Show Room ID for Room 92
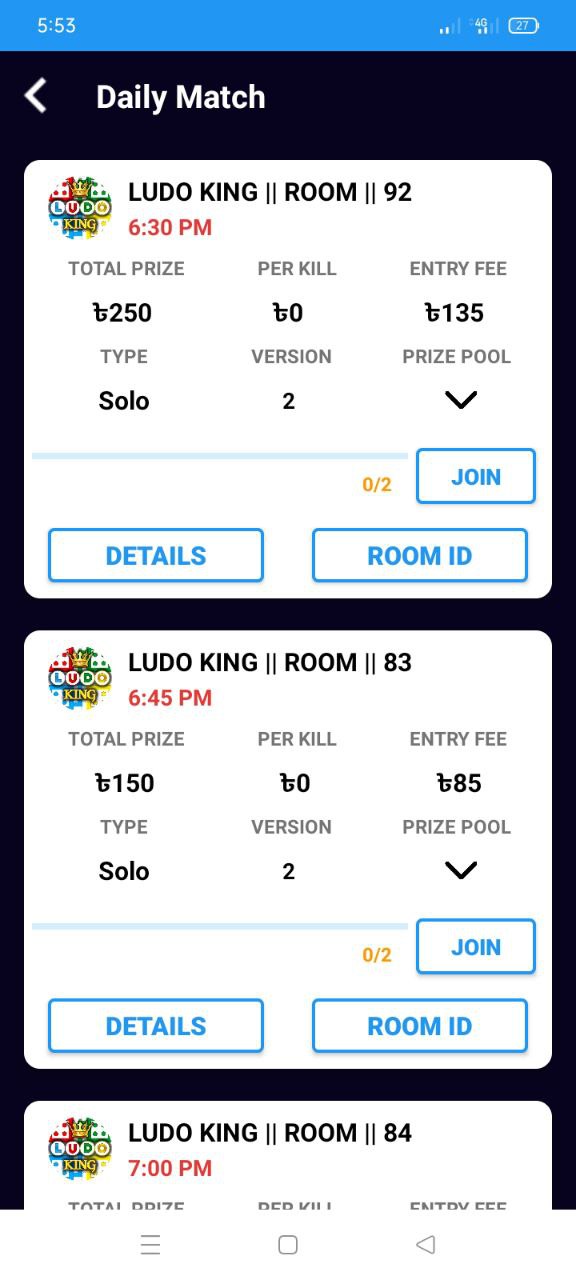Screen dimensions: 576x1280 click(420, 555)
